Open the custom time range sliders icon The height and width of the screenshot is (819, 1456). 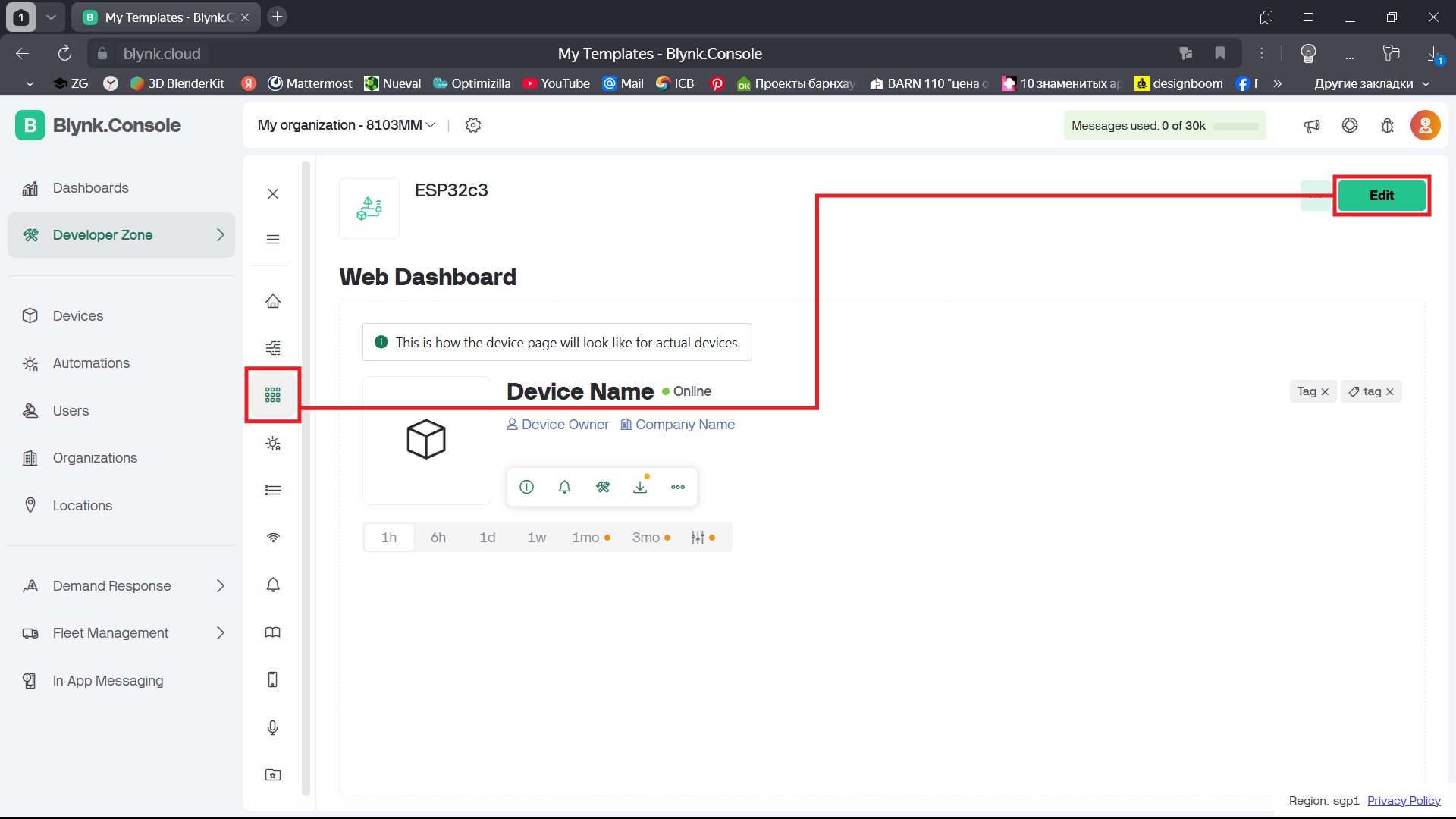pos(702,538)
